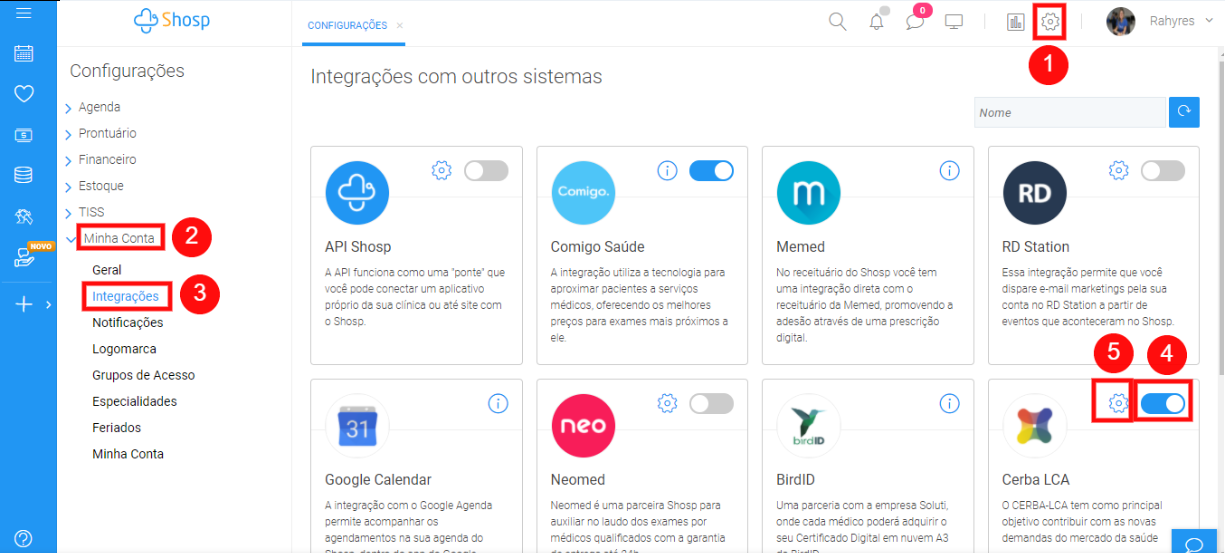Open RD Station settings gear
1225x553 pixels.
(x=1119, y=171)
